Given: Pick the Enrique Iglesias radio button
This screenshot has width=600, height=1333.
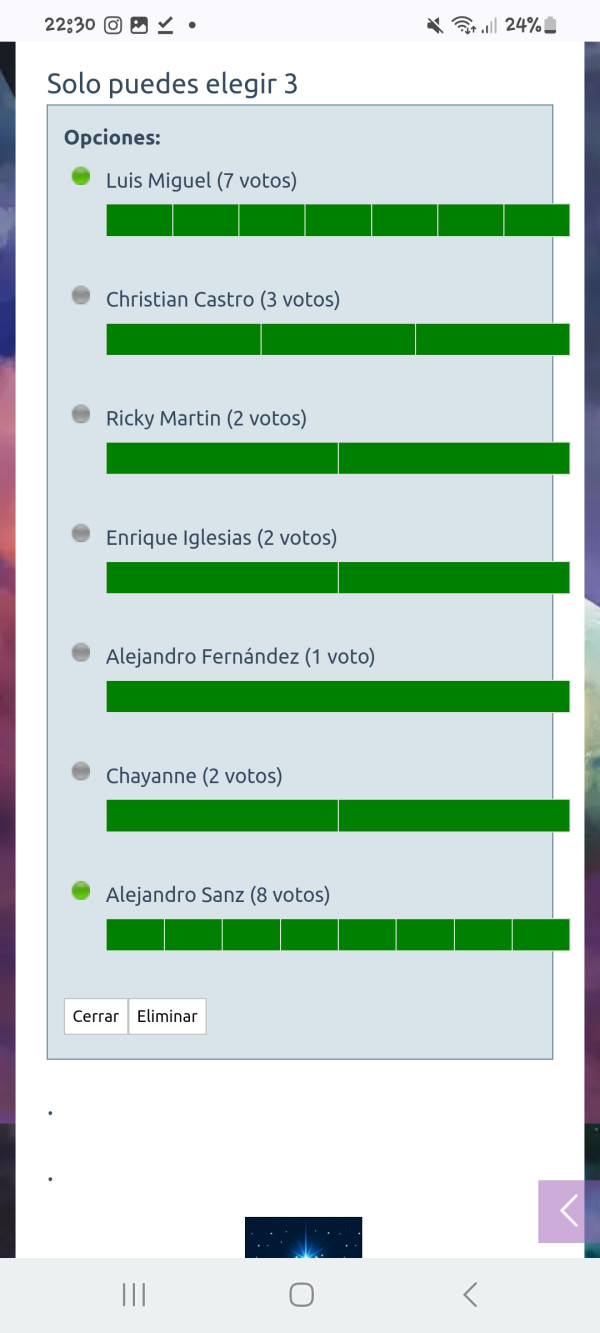Looking at the screenshot, I should [81, 534].
